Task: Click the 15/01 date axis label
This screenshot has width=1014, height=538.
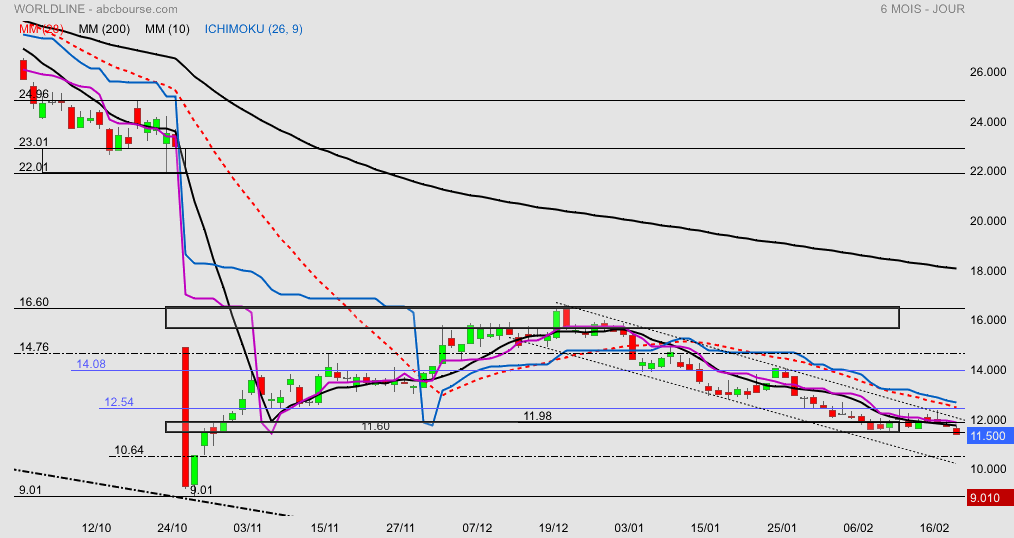Action: pyautogui.click(x=706, y=528)
